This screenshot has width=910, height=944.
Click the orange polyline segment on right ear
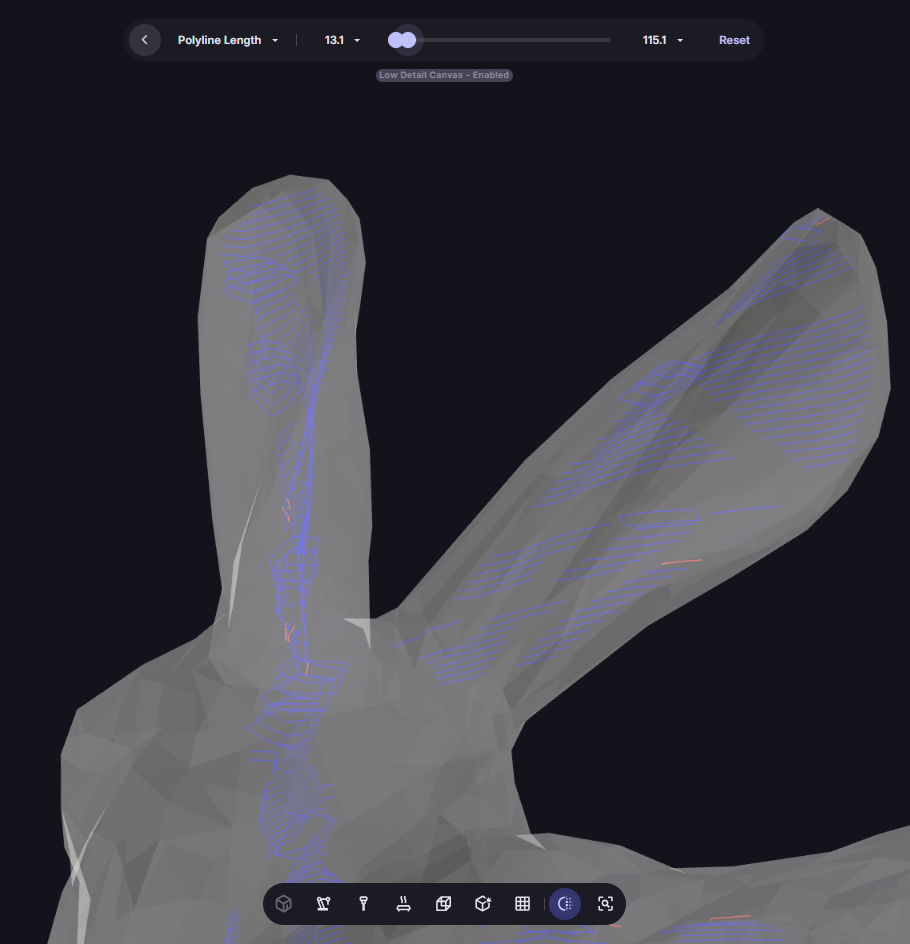pyautogui.click(x=681, y=562)
